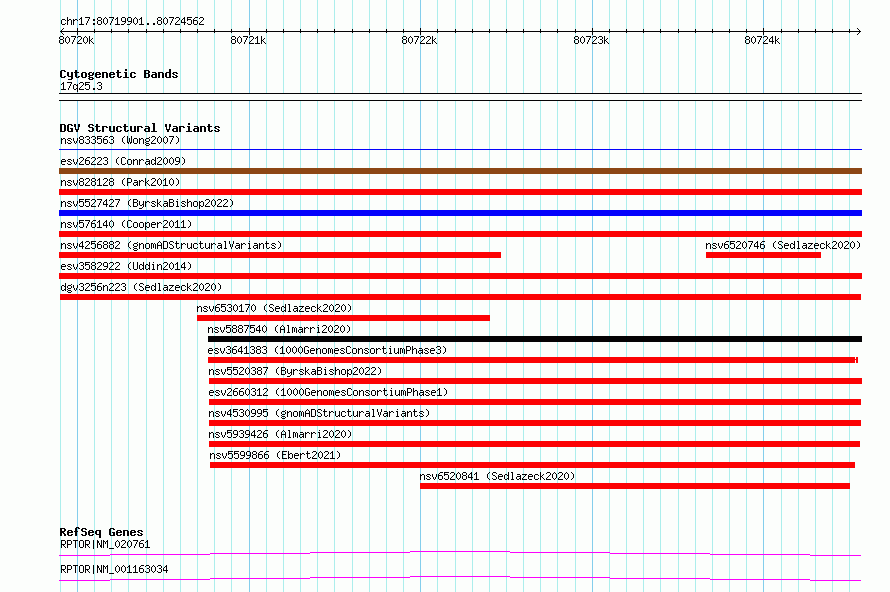This screenshot has width=890, height=592.
Task: Click the red esv2660312 variant bar
Action: [x=535, y=402]
